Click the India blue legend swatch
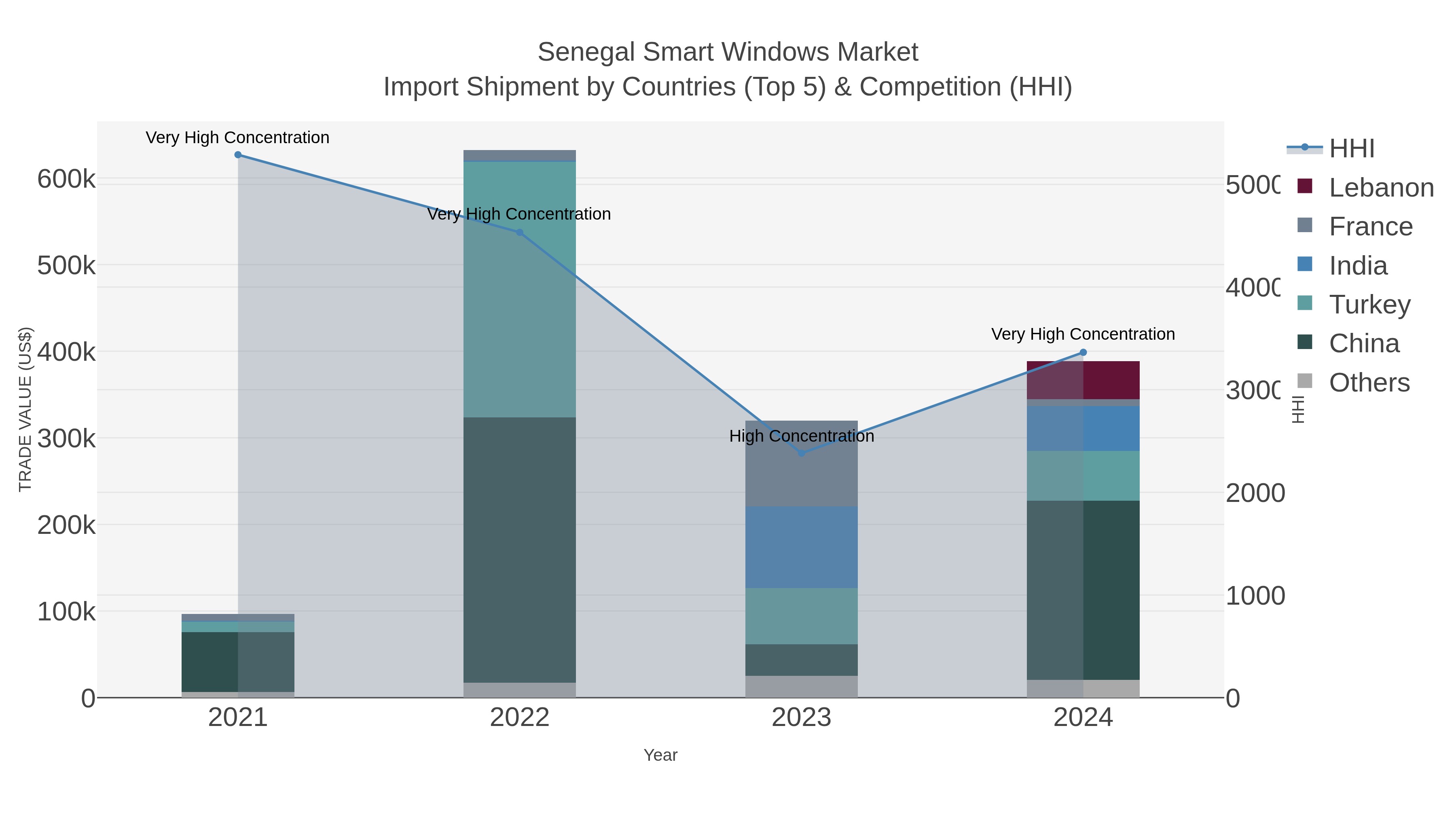Image resolution: width=1456 pixels, height=819 pixels. point(1304,264)
